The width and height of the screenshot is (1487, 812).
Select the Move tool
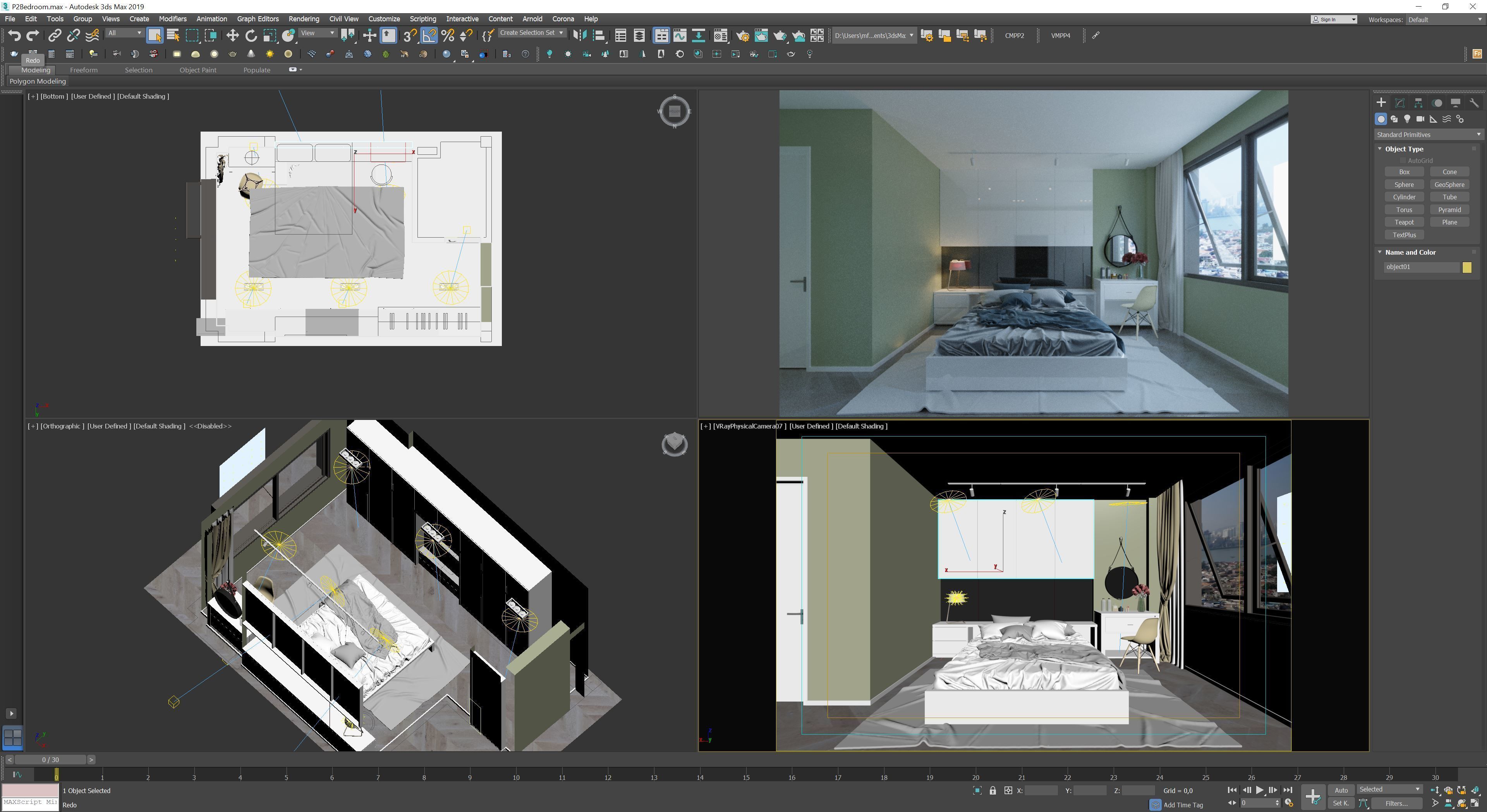coord(232,36)
